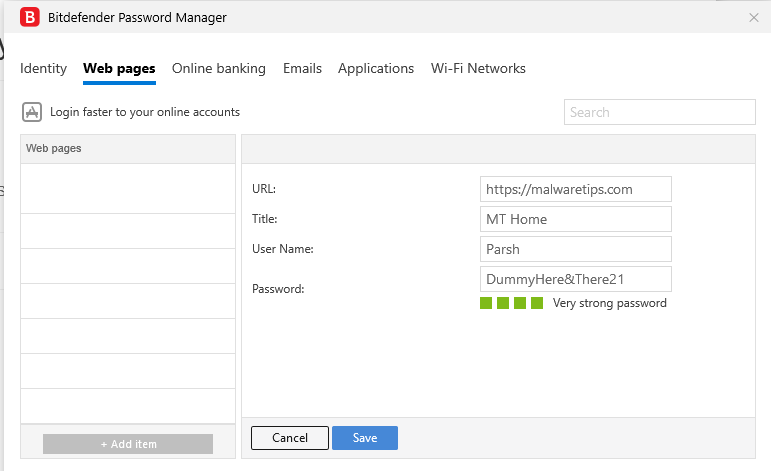Switch to the Online banking tab
Image resolution: width=771 pixels, height=471 pixels.
point(219,69)
